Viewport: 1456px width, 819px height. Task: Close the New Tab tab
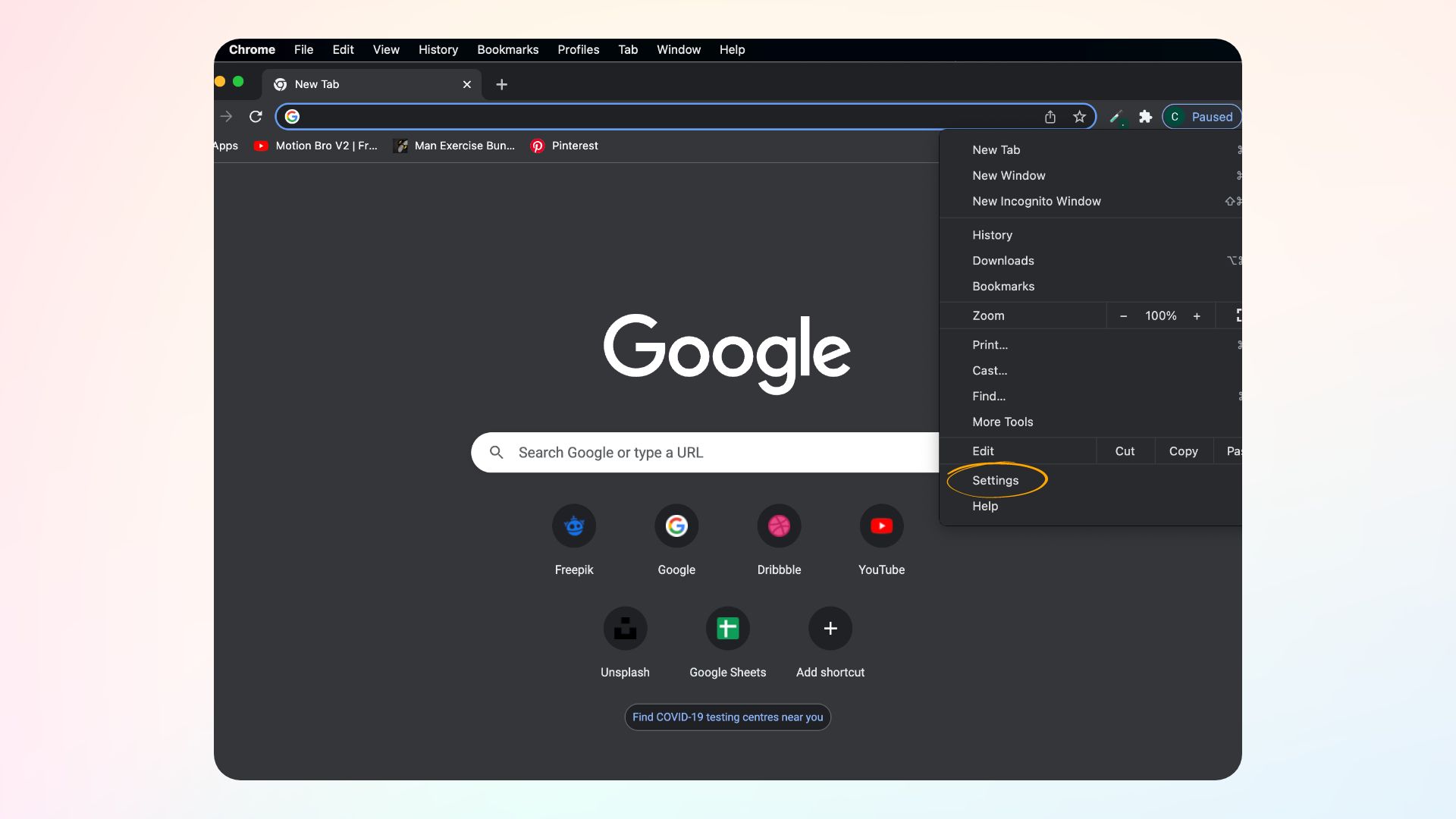pos(466,84)
